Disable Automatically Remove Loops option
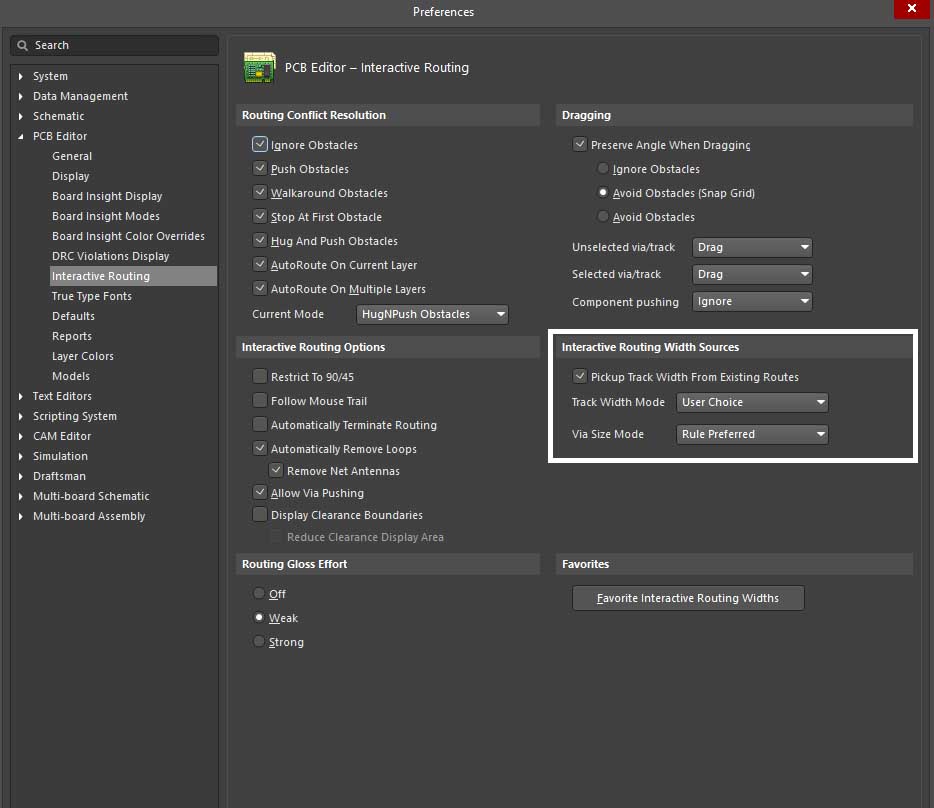Image resolution: width=934 pixels, height=808 pixels. click(260, 449)
